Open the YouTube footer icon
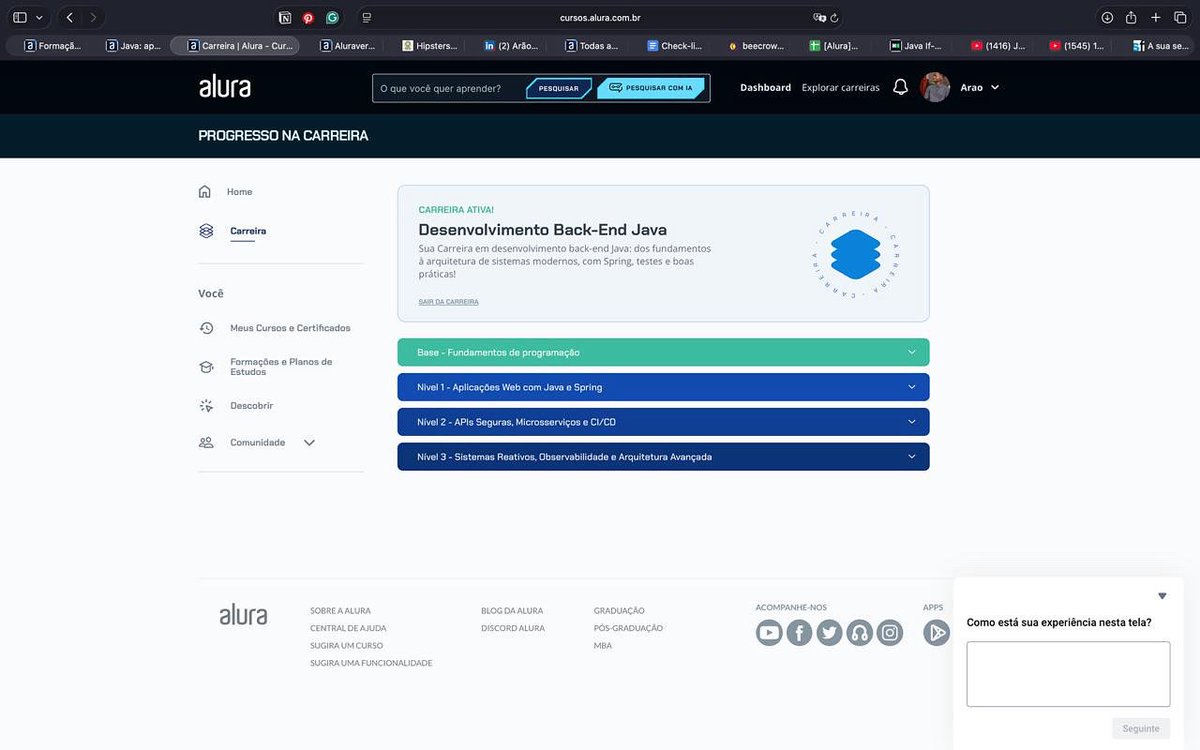The width and height of the screenshot is (1200, 750). click(769, 633)
